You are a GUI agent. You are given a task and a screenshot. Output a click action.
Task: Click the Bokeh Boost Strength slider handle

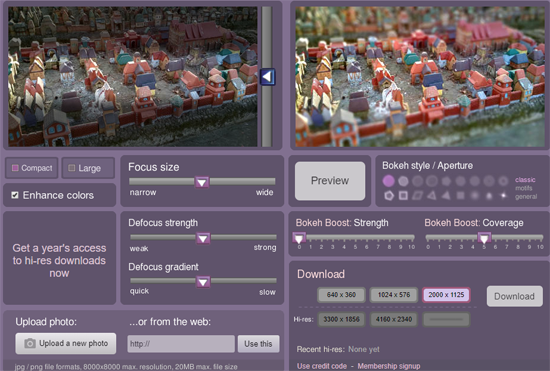pos(299,238)
